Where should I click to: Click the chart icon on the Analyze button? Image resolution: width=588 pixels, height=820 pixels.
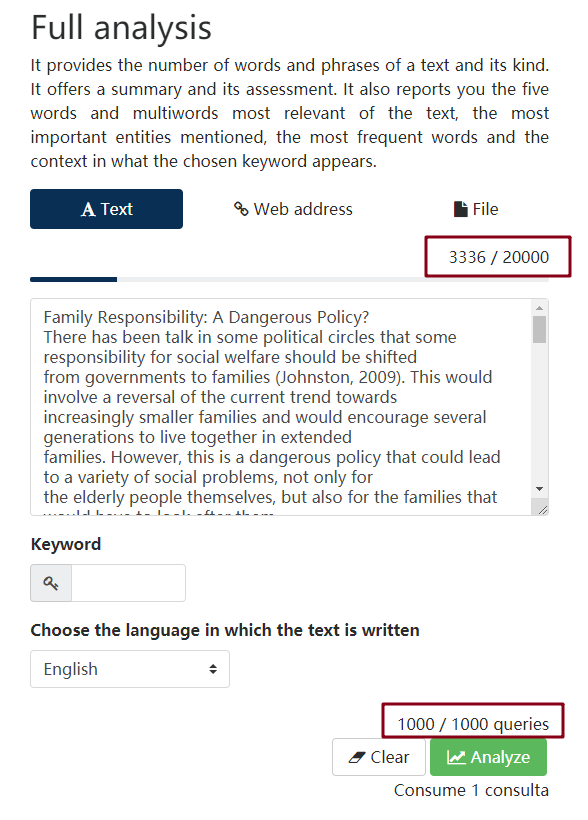click(456, 757)
